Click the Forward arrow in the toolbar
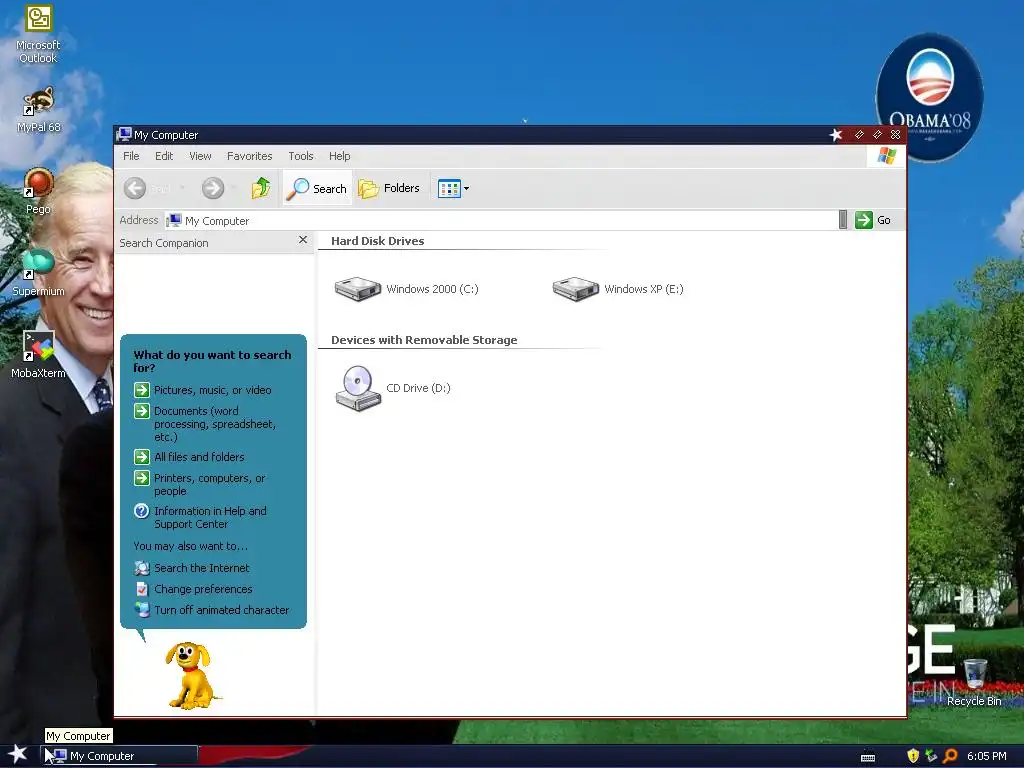The image size is (1024, 768). [213, 188]
